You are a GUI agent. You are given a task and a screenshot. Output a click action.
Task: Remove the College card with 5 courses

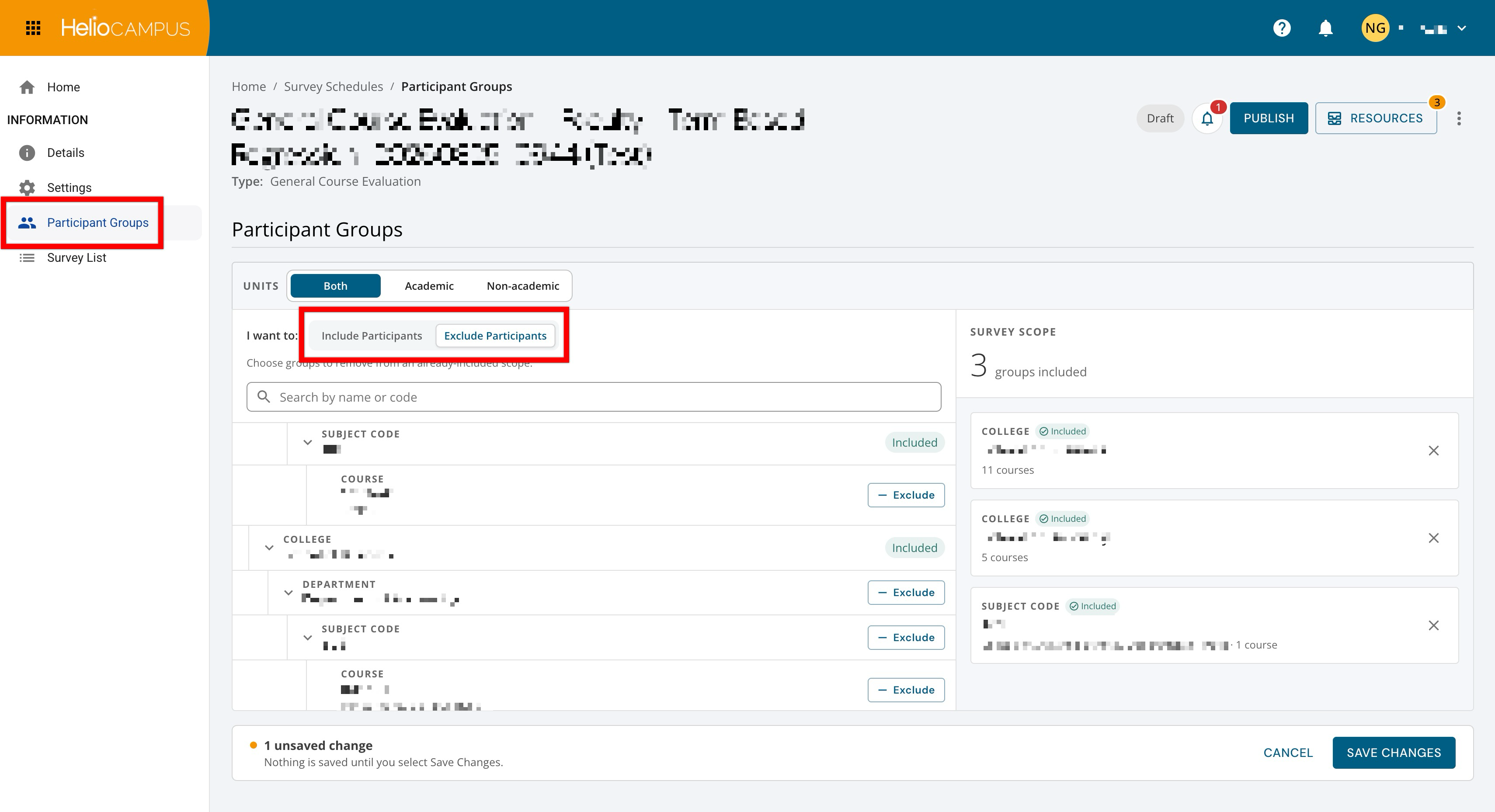click(x=1433, y=538)
